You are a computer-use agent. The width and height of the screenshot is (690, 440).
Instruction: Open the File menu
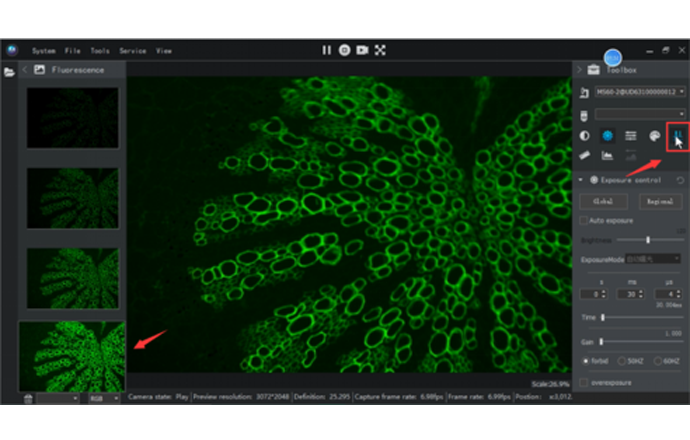(73, 51)
